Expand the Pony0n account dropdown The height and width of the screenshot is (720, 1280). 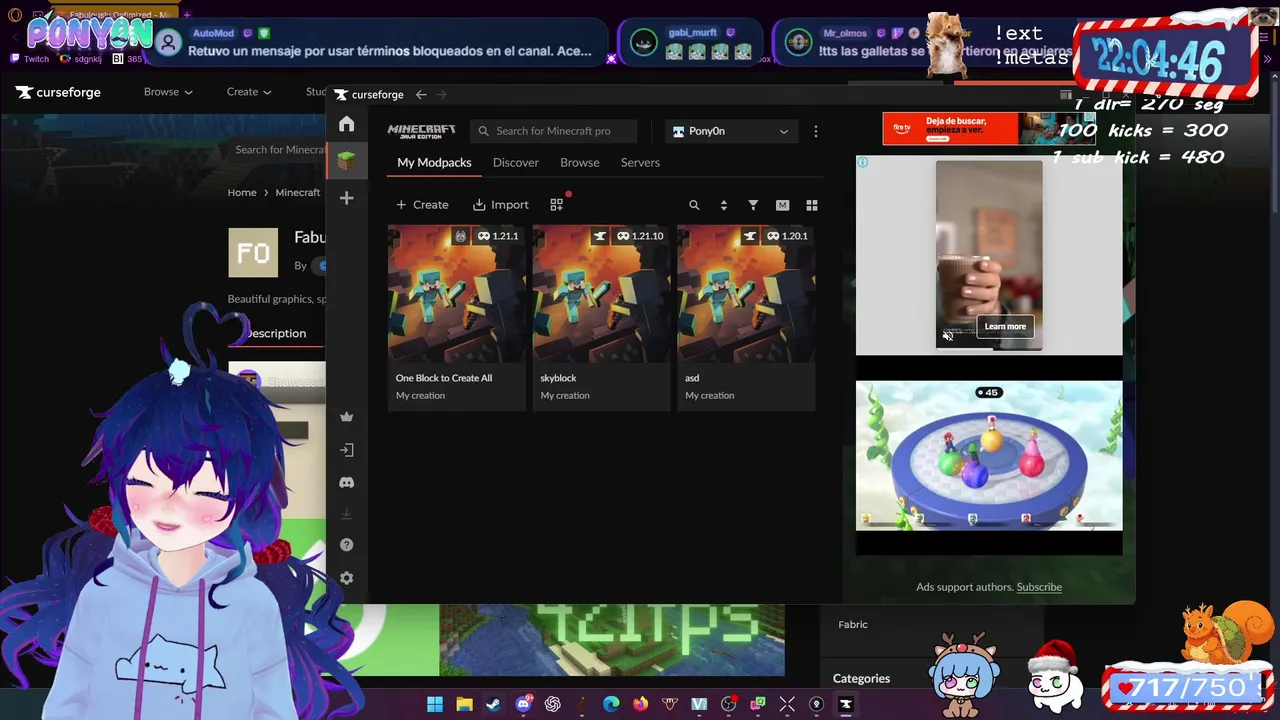(x=731, y=131)
